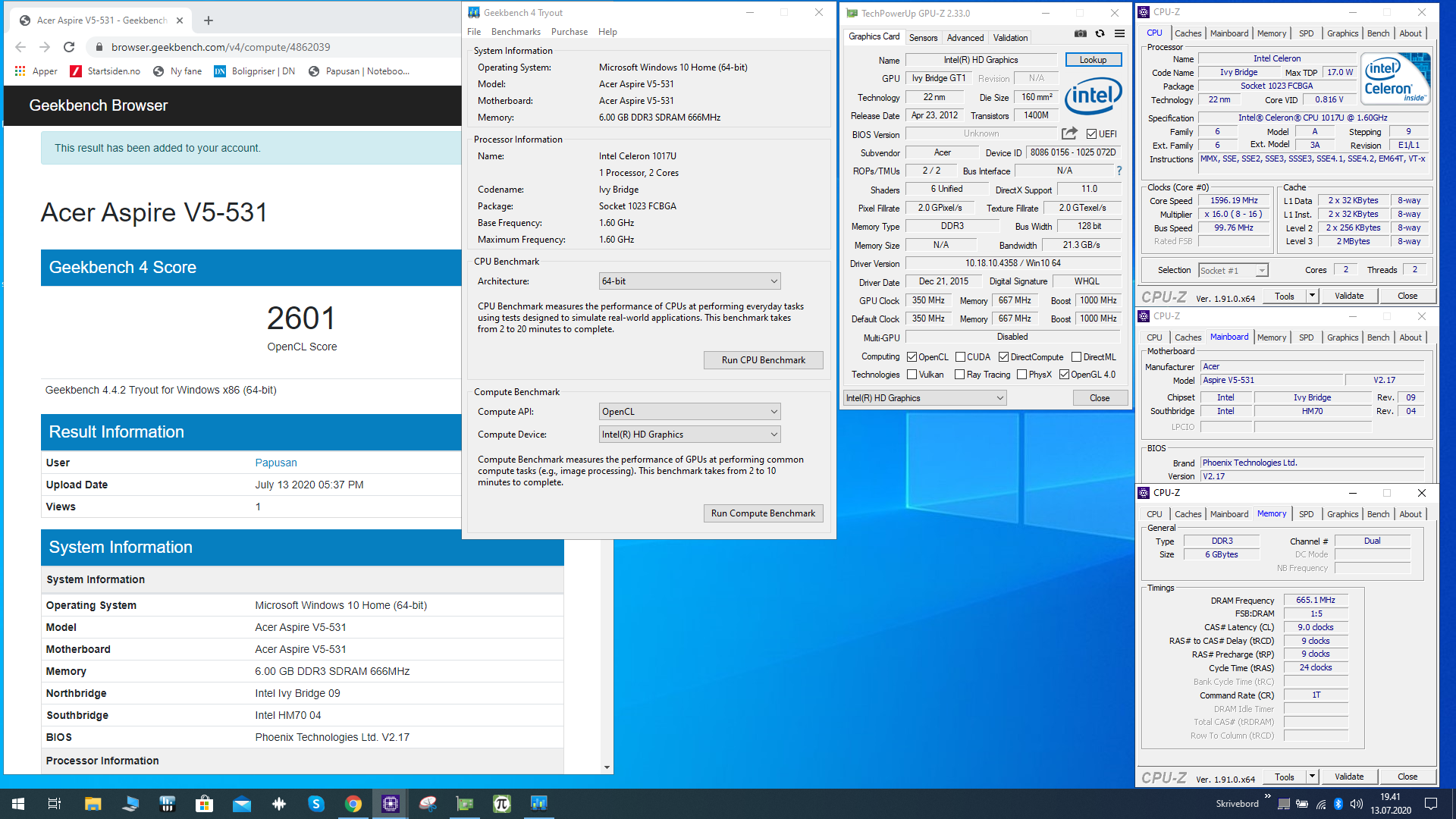Open the Apper bookmarks grid icon

[20, 71]
